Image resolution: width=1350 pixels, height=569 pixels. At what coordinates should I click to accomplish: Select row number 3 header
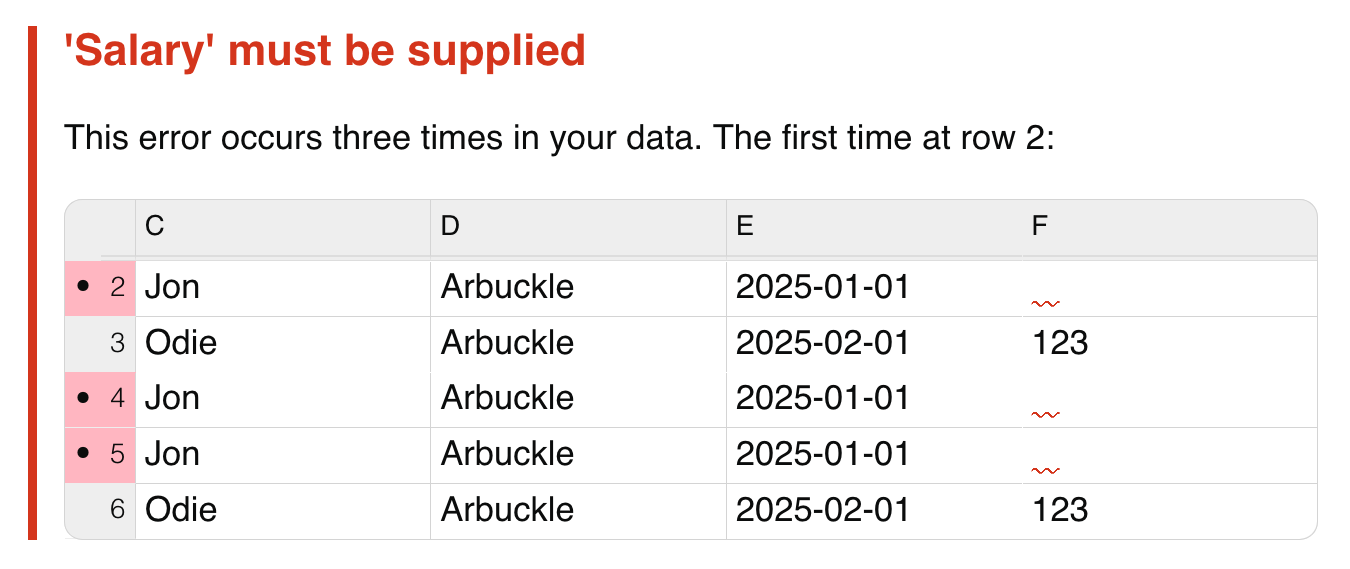point(100,344)
